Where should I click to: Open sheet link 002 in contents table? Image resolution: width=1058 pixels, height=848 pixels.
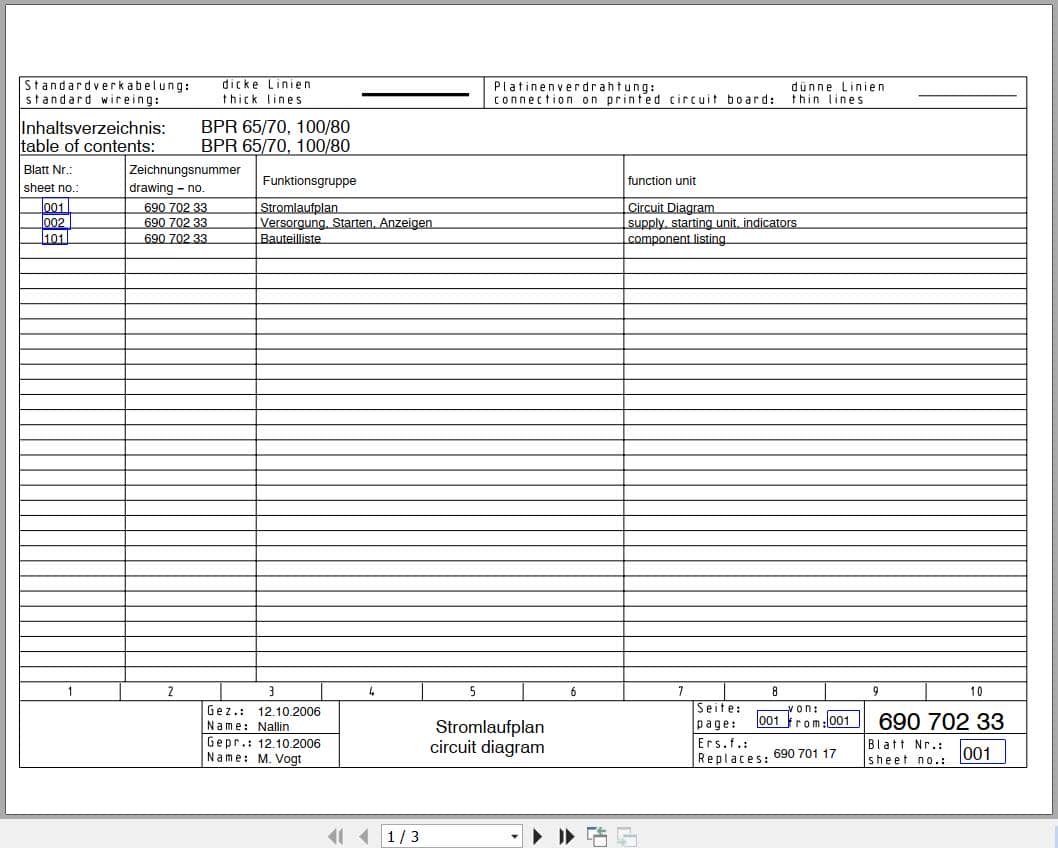(x=55, y=222)
